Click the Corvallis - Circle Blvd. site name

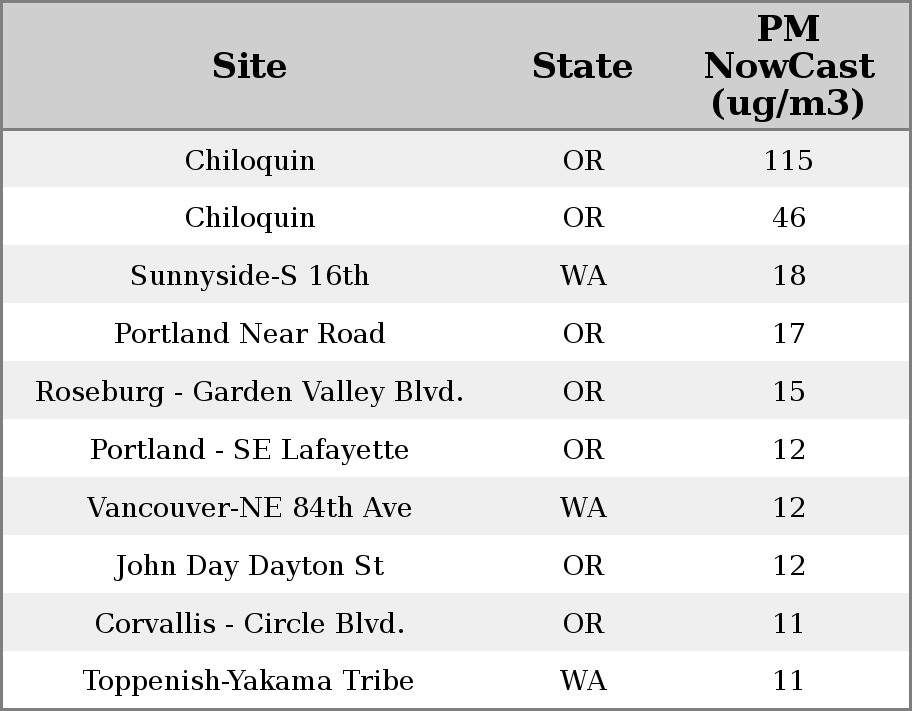[249, 624]
